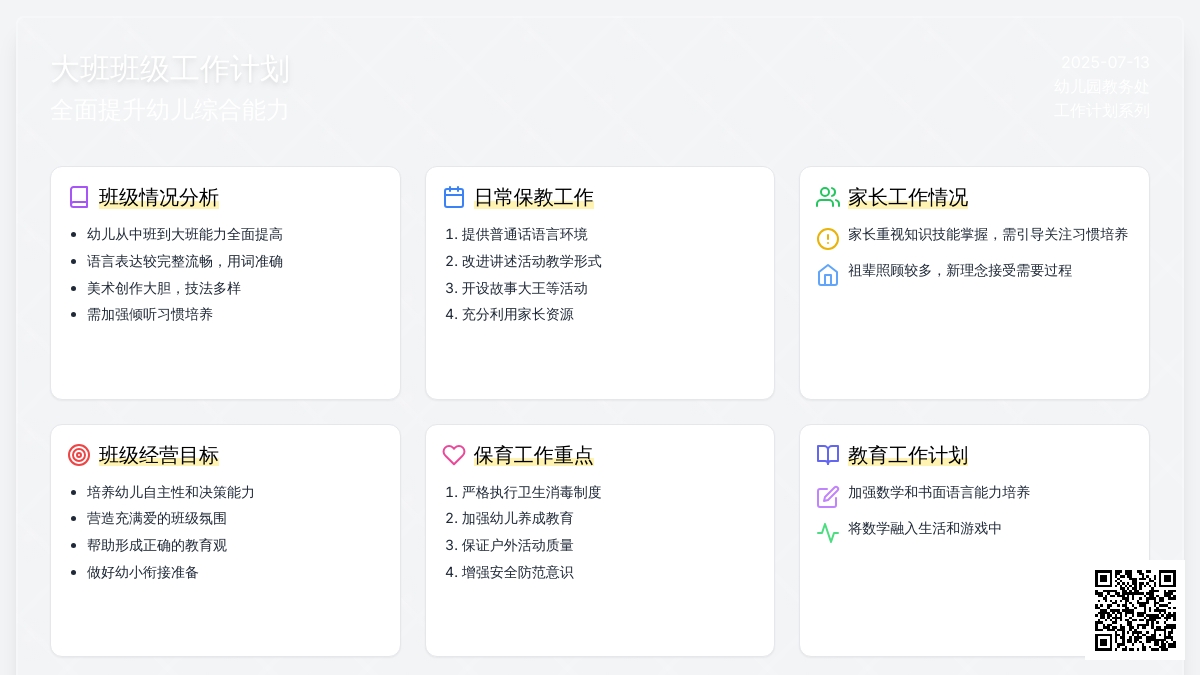Select the heading 家长工作情况
Screen dimensions: 1200x675
click(x=908, y=197)
